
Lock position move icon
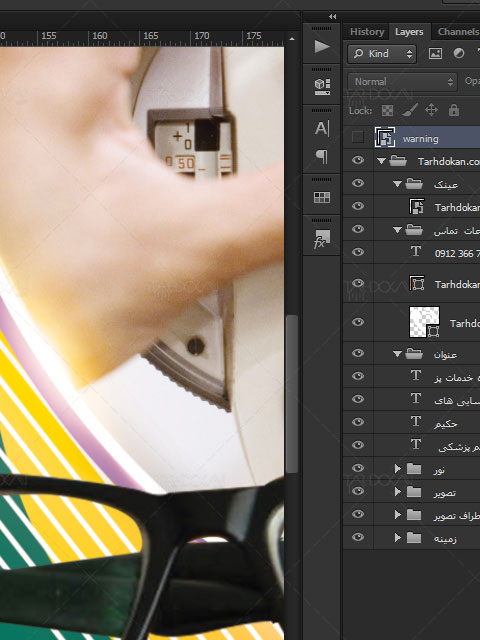click(x=431, y=110)
